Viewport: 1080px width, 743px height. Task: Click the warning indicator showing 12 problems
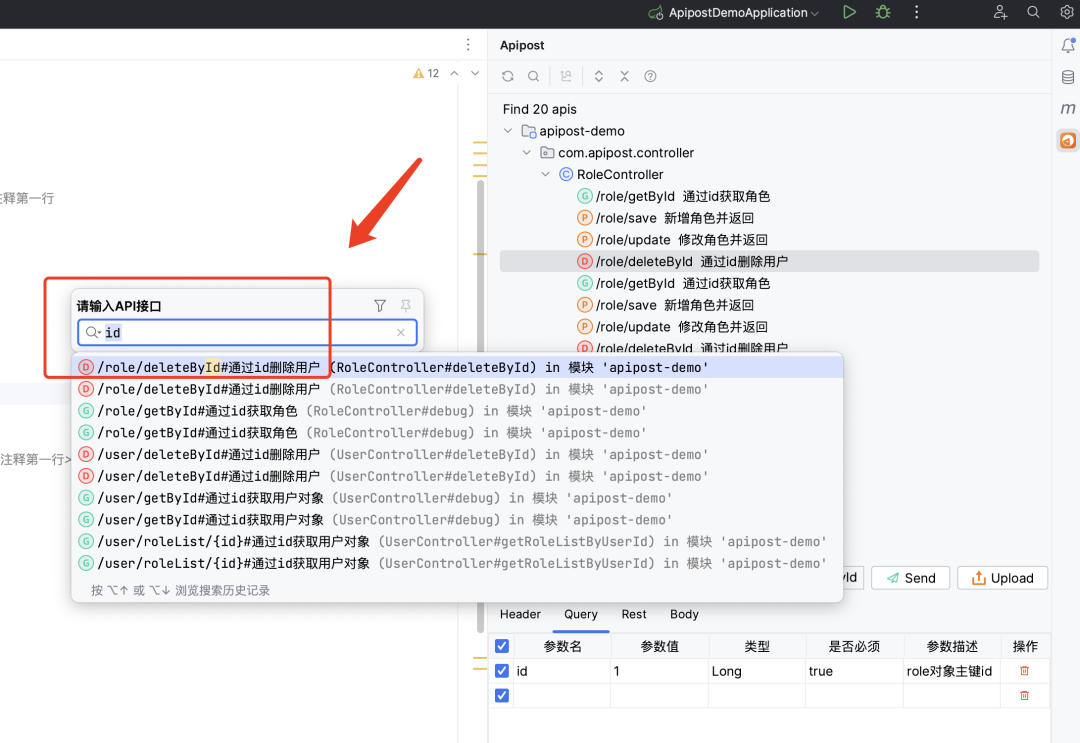point(426,73)
